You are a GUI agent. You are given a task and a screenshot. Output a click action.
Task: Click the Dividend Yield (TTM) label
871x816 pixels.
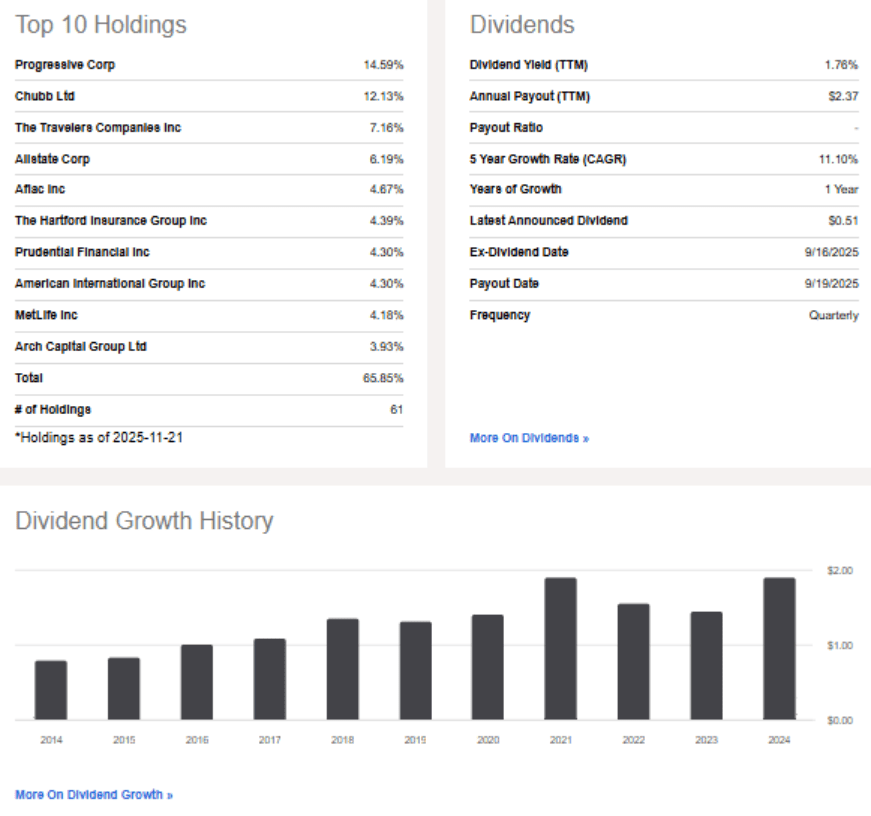click(x=528, y=65)
